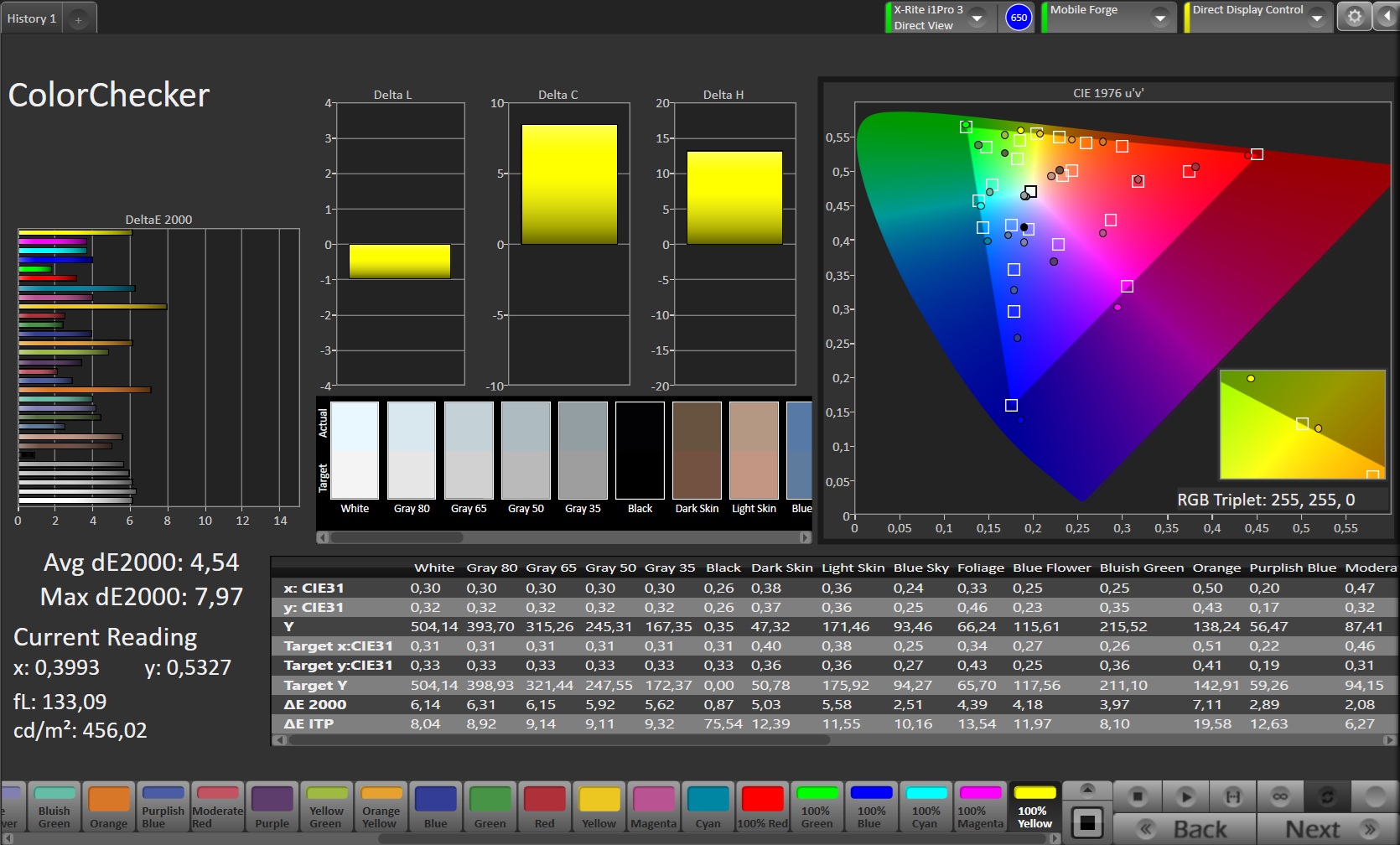Image resolution: width=1400 pixels, height=845 pixels.
Task: Click the Dark Skin actual/target patch thumbnail
Action: point(697,451)
